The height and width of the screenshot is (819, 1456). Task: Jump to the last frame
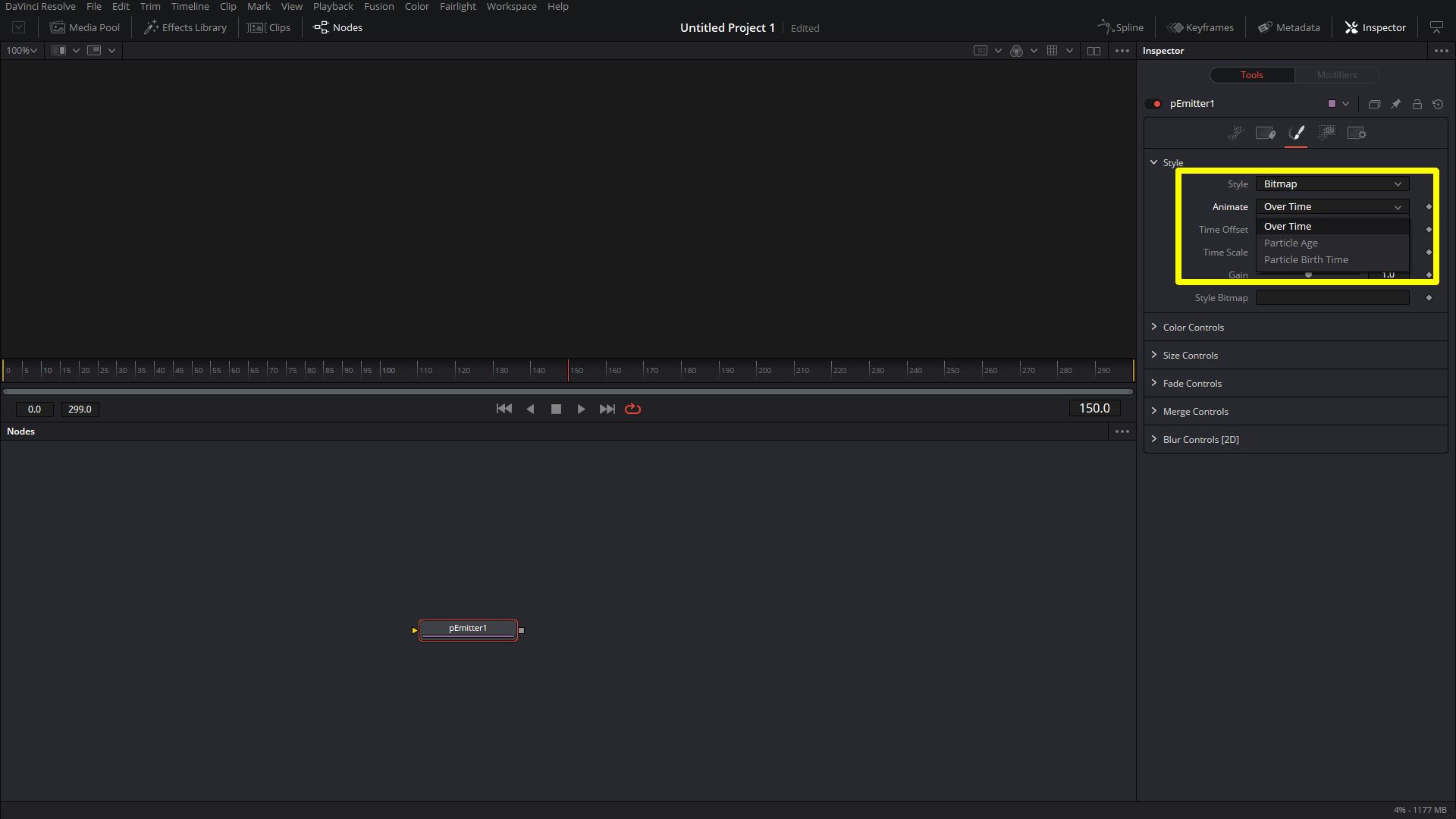coord(607,409)
